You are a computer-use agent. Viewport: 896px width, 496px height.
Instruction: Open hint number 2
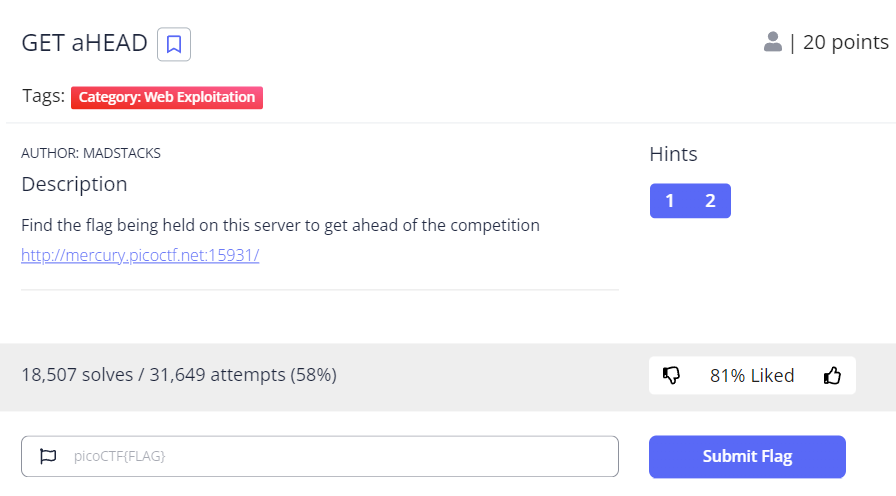pyautogui.click(x=710, y=201)
